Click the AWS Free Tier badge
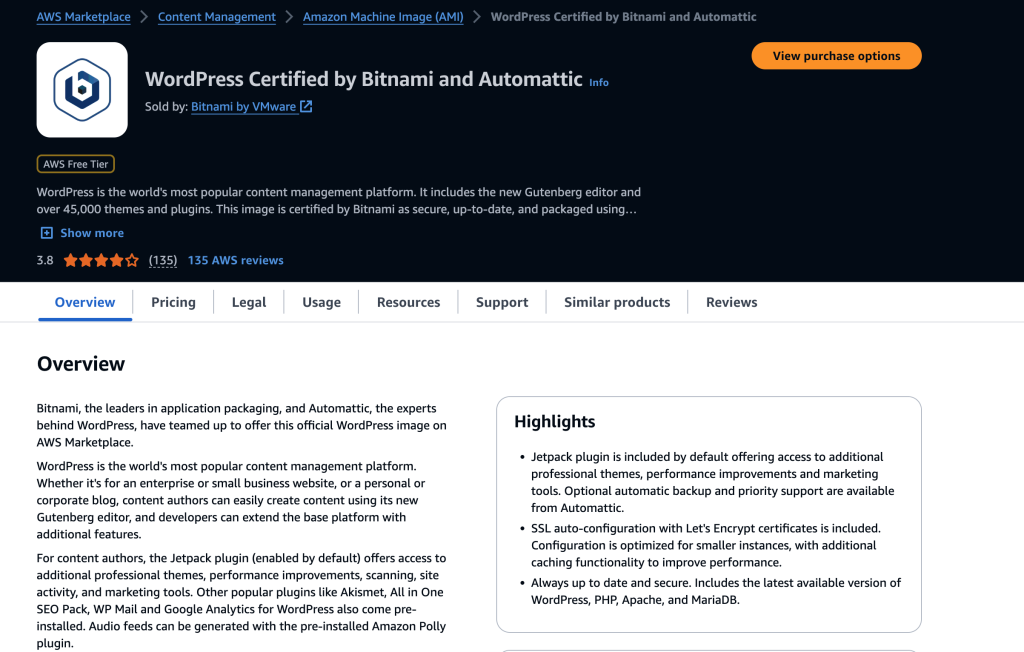Screen dimensions: 1024x652 [x=75, y=162]
